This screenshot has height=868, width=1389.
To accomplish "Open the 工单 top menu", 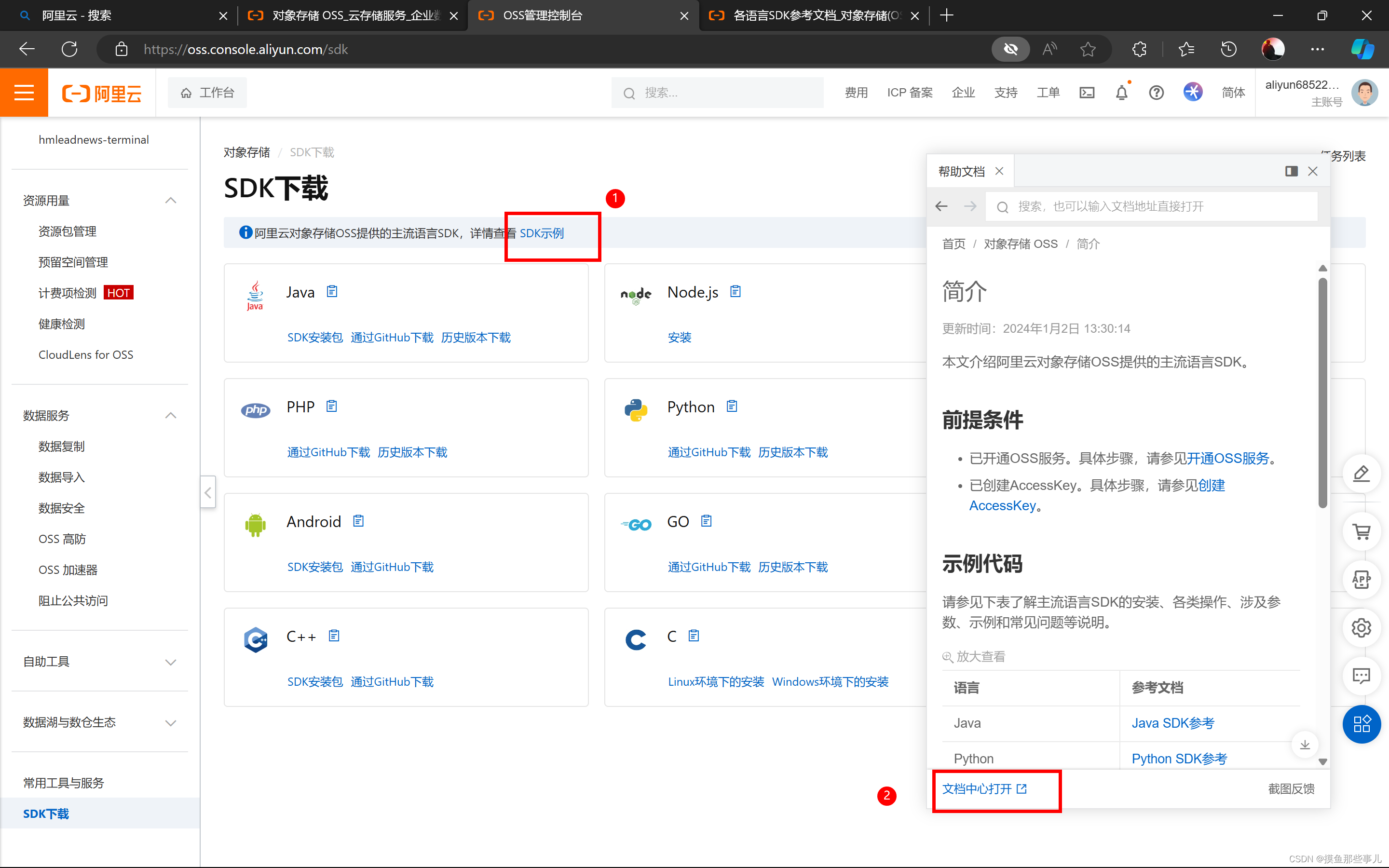I will pyautogui.click(x=1048, y=93).
